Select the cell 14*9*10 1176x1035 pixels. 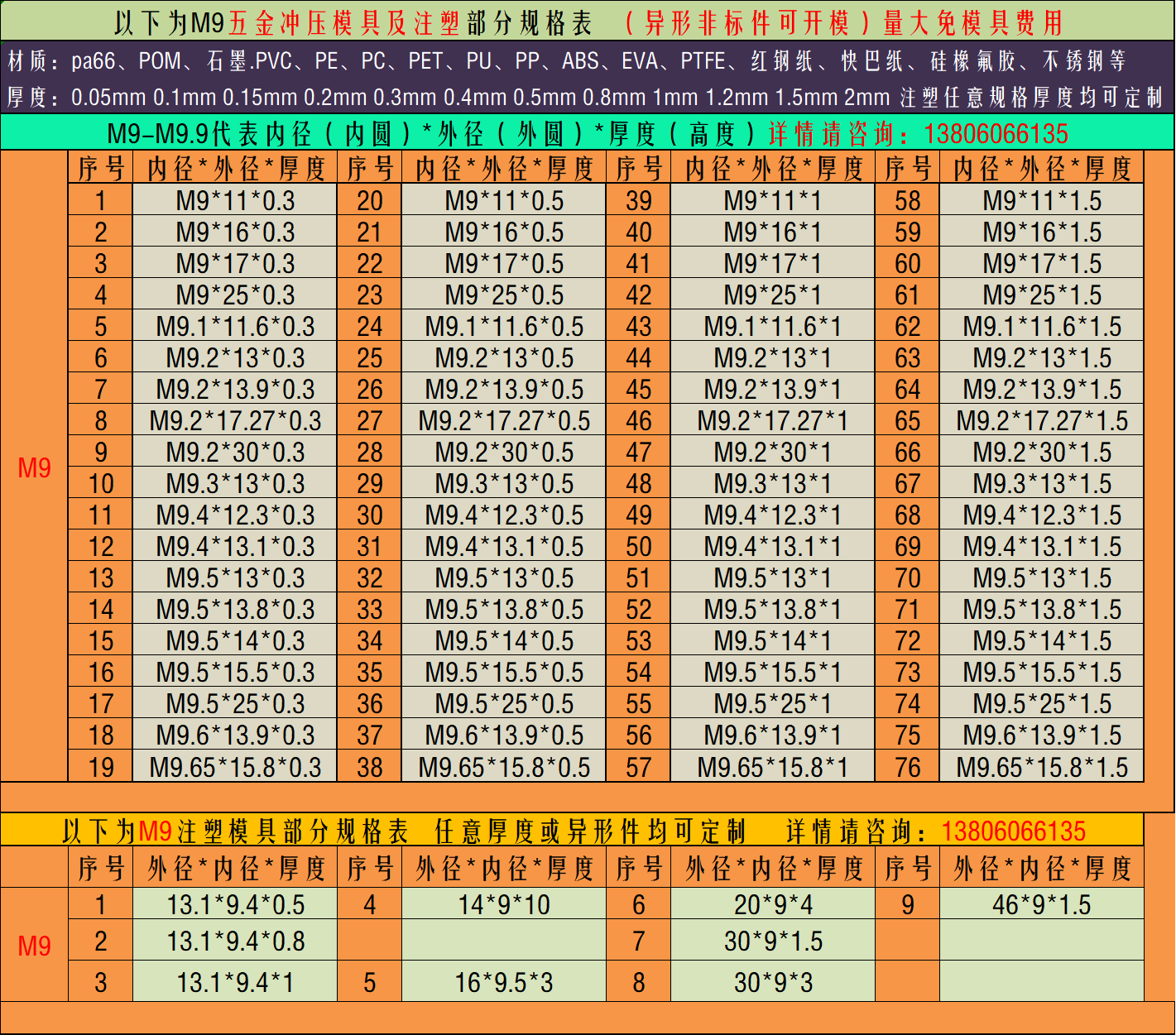pos(504,904)
